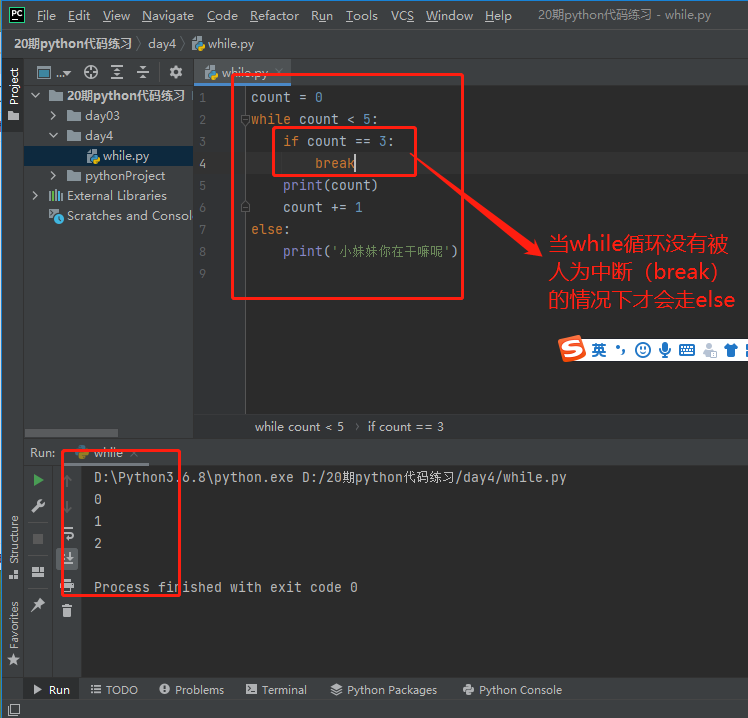This screenshot has width=748, height=718.
Task: Open Sogou soft keyboard icon
Action: pyautogui.click(x=686, y=350)
